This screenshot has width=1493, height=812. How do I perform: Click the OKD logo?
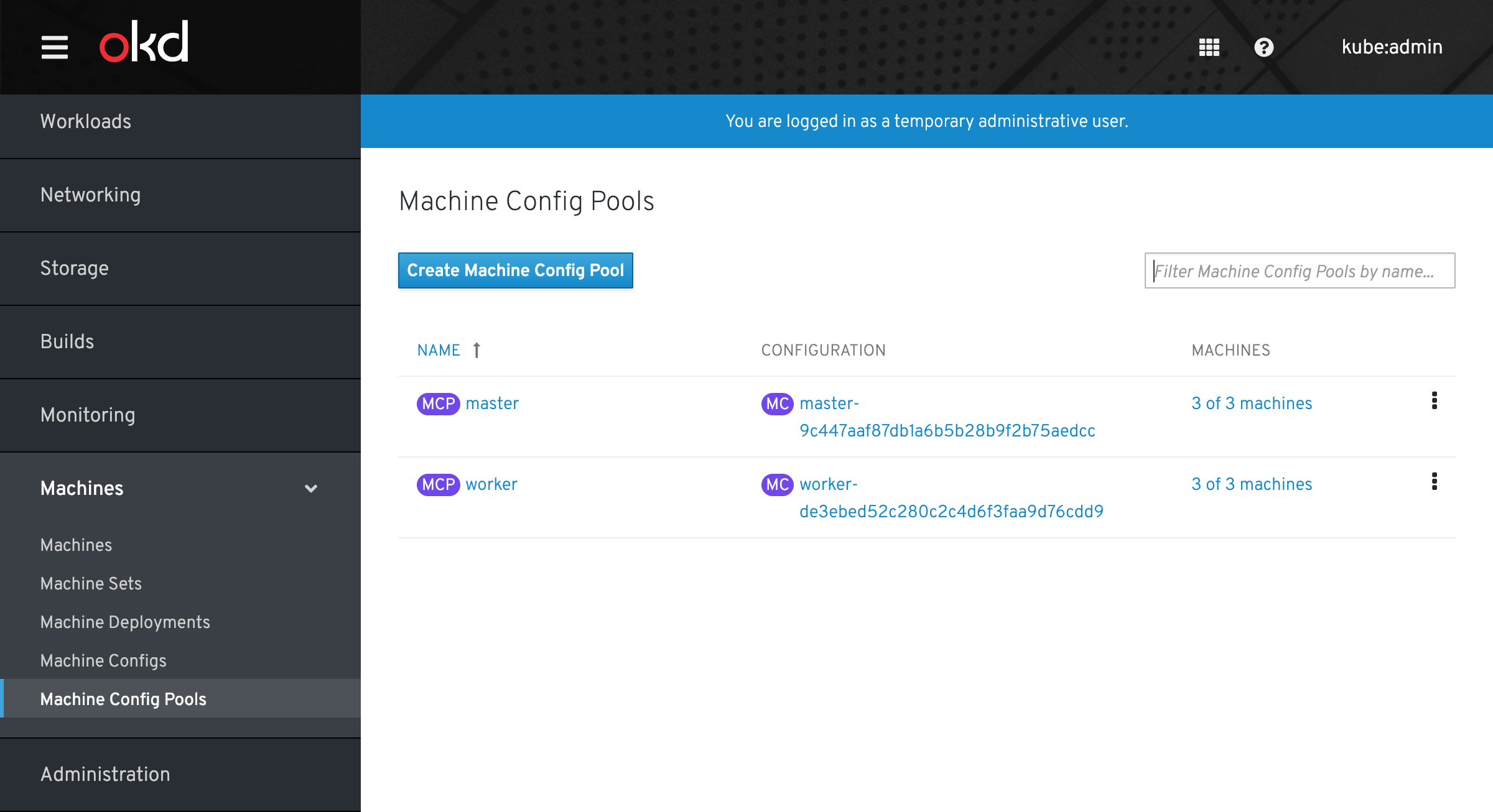[x=144, y=42]
